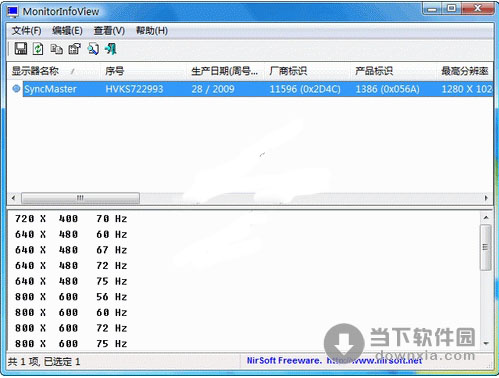Click product ID 1386 (0x056A)

(x=387, y=89)
